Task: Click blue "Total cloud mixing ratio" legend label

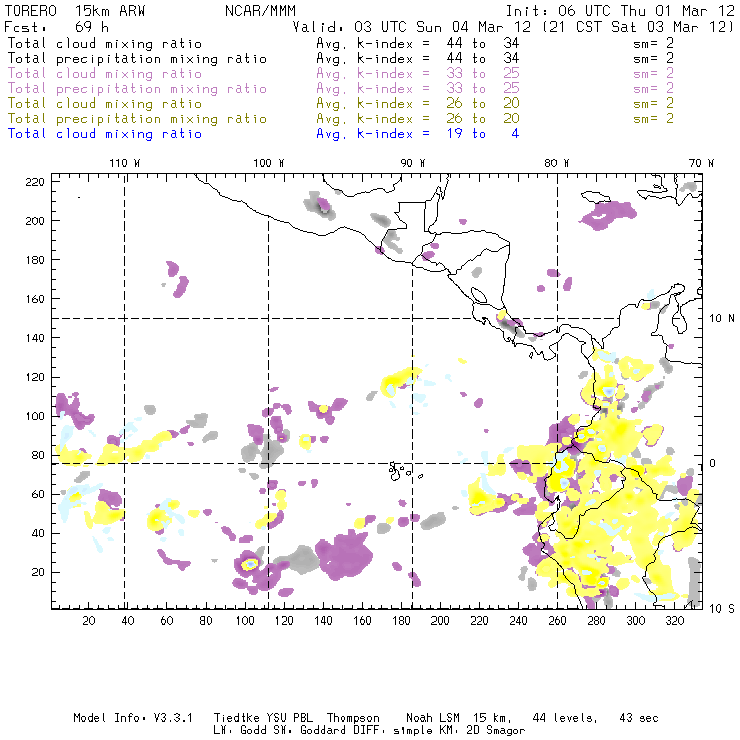Action: pyautogui.click(x=105, y=134)
